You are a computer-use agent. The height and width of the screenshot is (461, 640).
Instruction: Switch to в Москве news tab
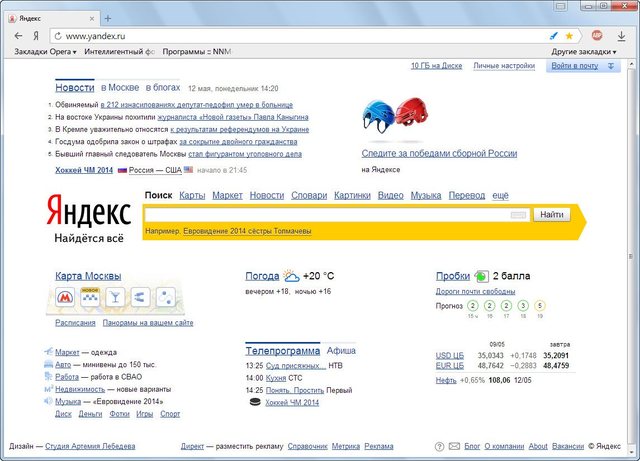[120, 87]
